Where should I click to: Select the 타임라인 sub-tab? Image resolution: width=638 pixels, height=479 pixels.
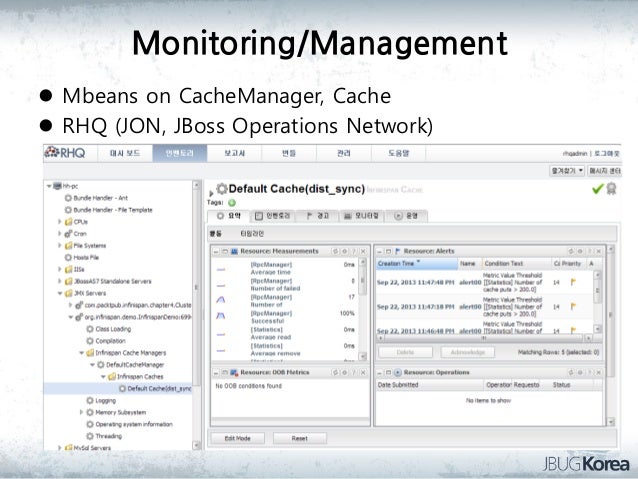(x=252, y=234)
